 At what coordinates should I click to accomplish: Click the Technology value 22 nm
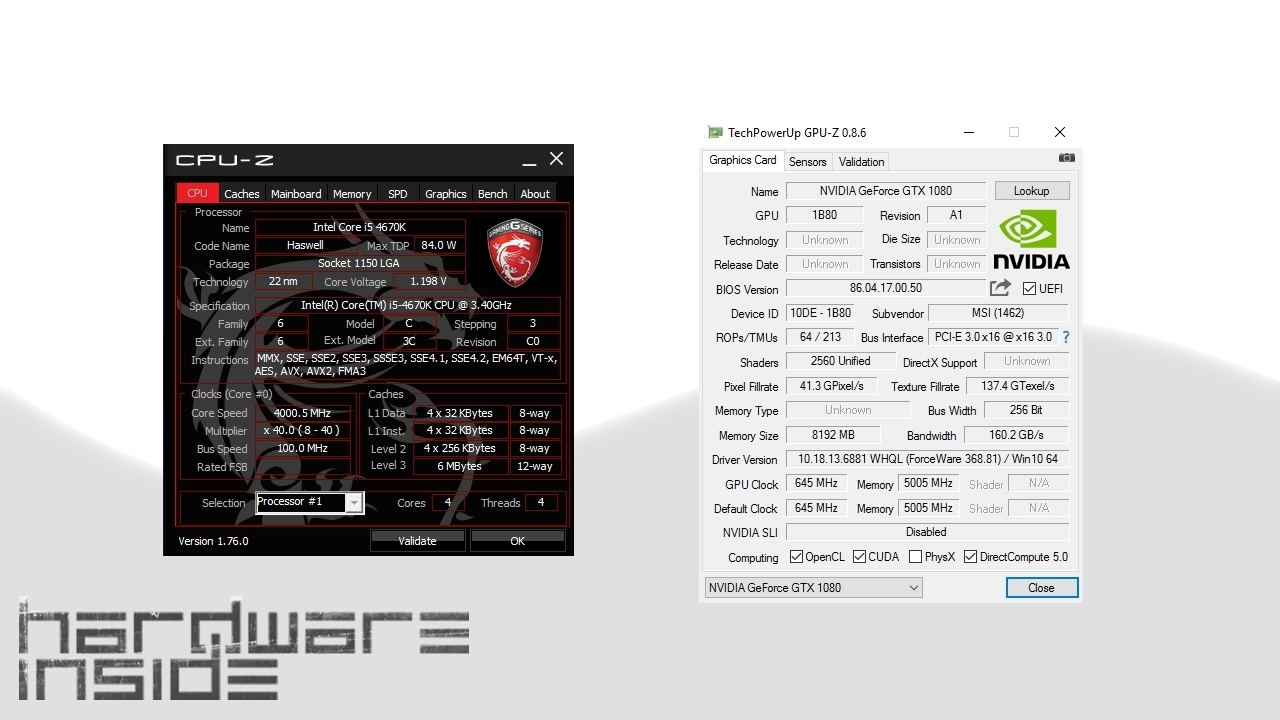283,282
